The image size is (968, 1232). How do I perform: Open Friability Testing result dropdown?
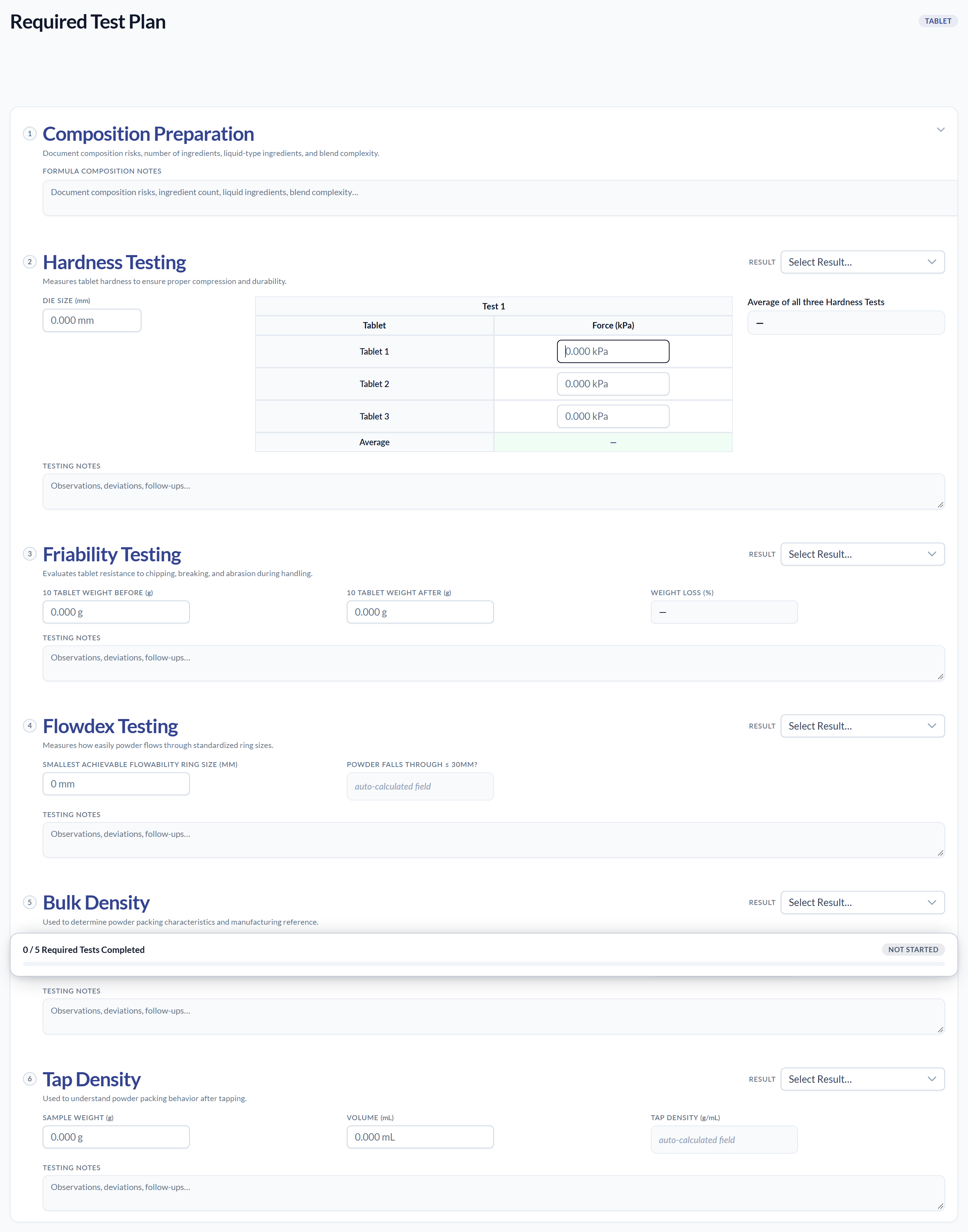[862, 554]
